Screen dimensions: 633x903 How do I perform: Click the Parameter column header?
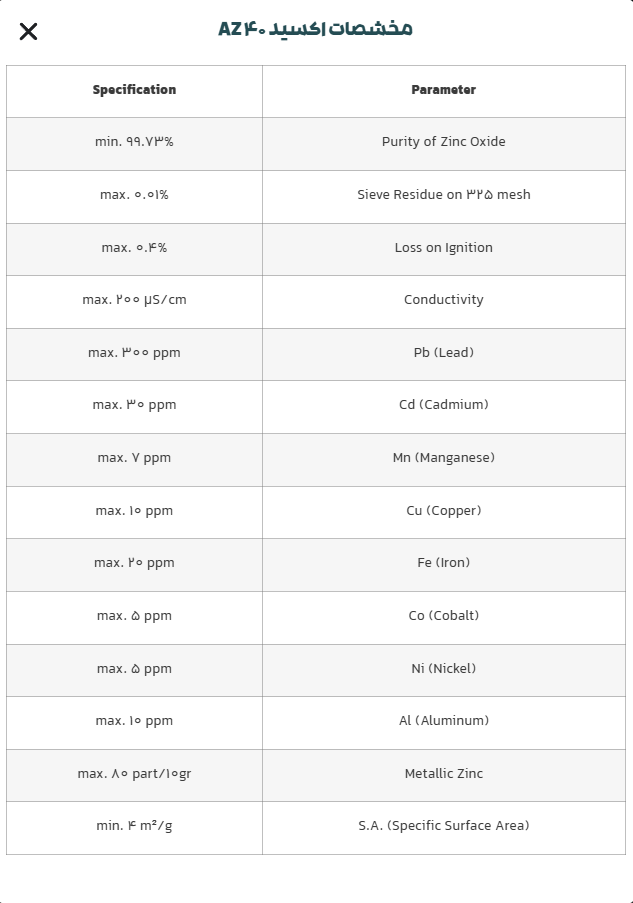click(443, 90)
